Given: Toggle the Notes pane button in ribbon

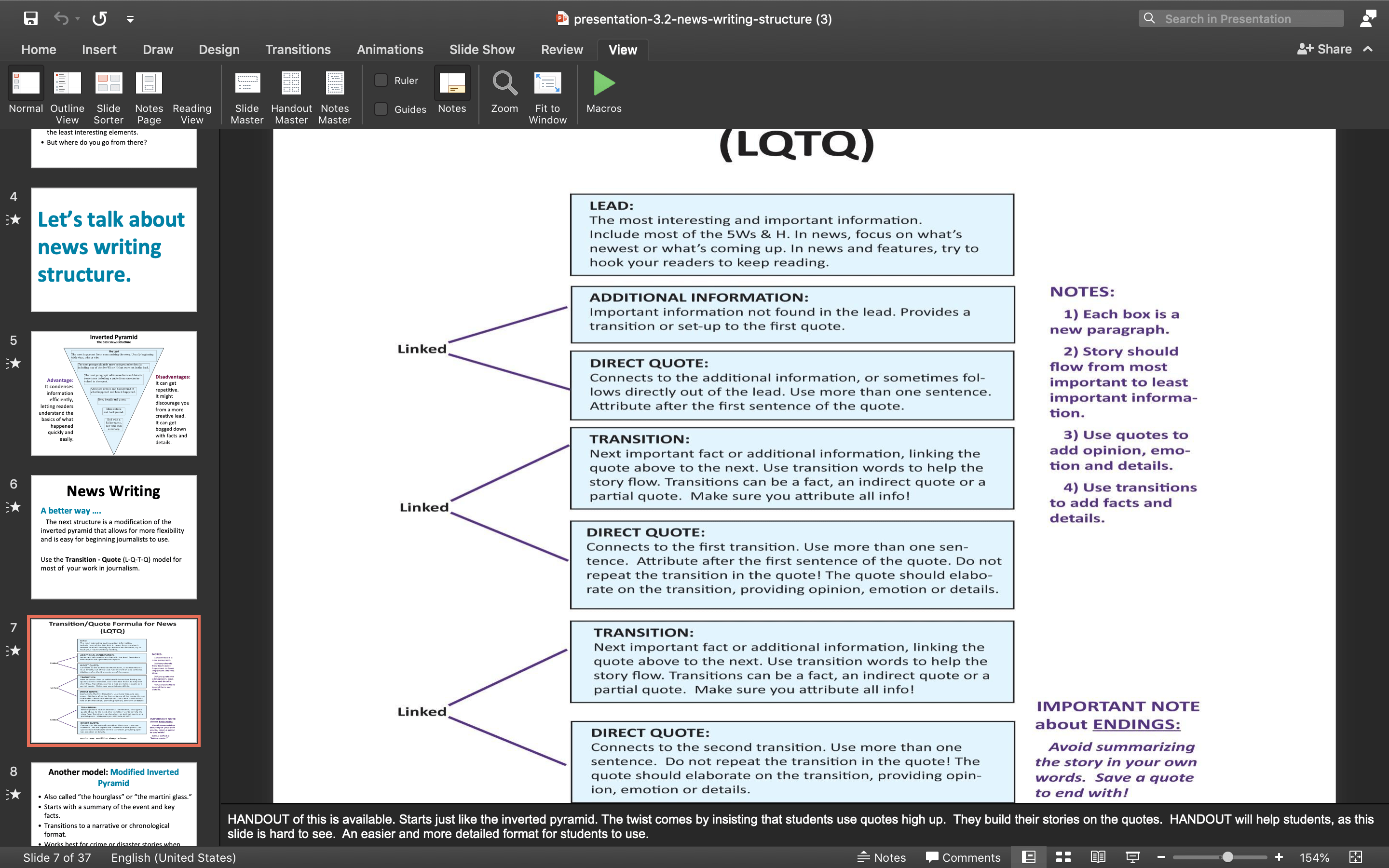Looking at the screenshot, I should (452, 90).
